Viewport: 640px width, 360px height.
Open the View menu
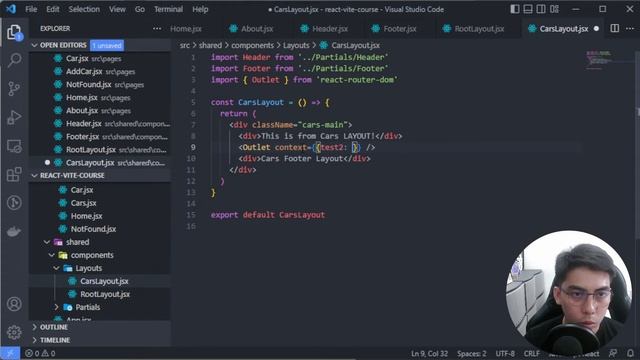pos(117,9)
